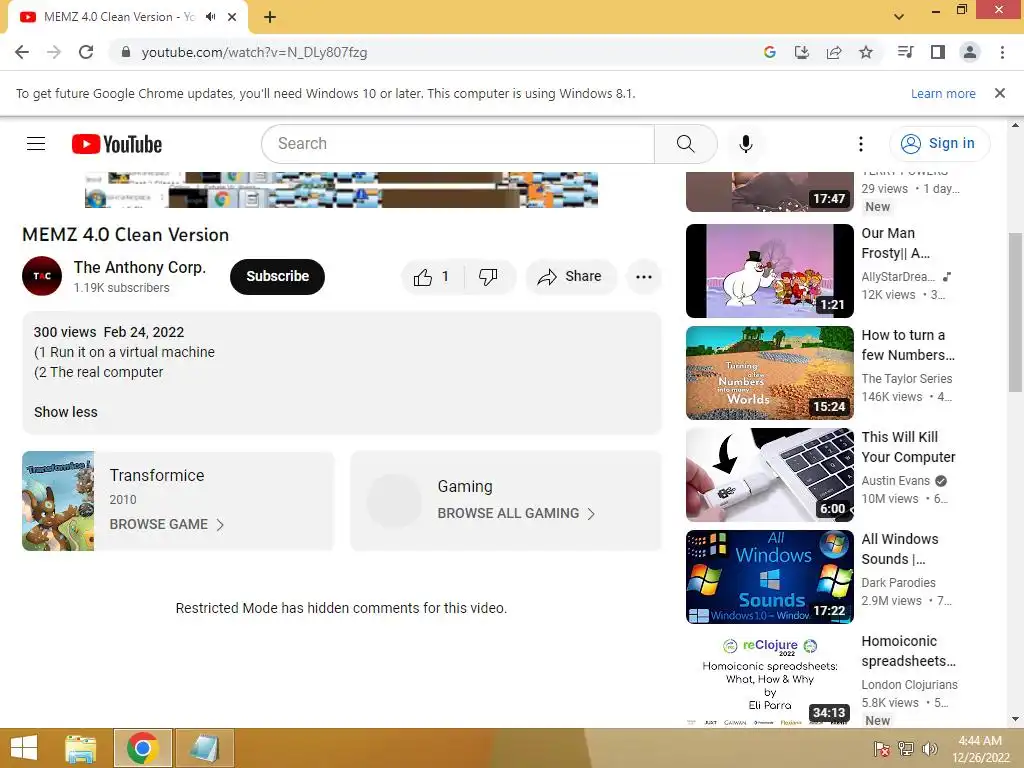
Task: Subscribe to The Anthony Corp.
Action: pyautogui.click(x=278, y=277)
